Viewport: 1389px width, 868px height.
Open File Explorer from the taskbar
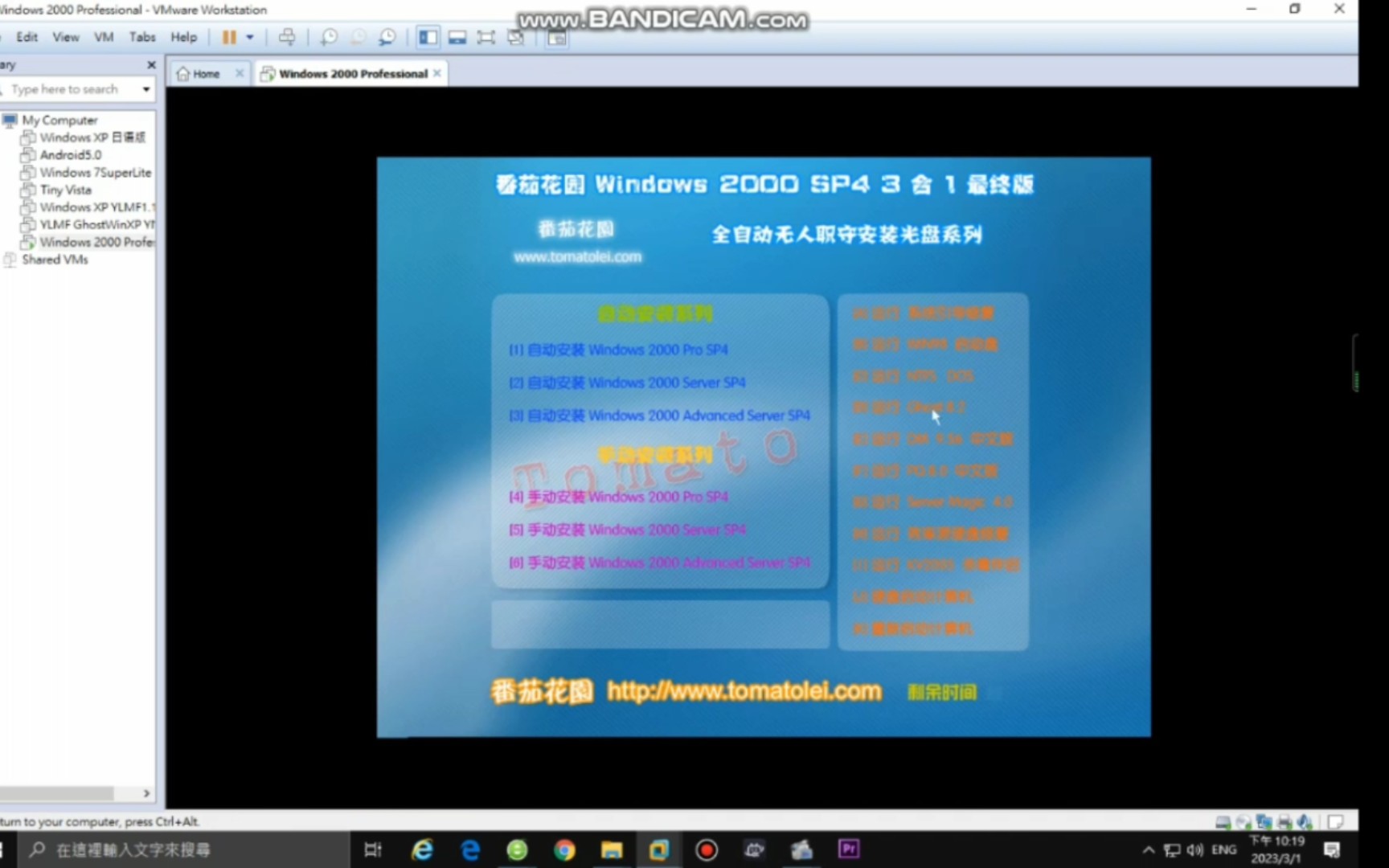click(612, 850)
